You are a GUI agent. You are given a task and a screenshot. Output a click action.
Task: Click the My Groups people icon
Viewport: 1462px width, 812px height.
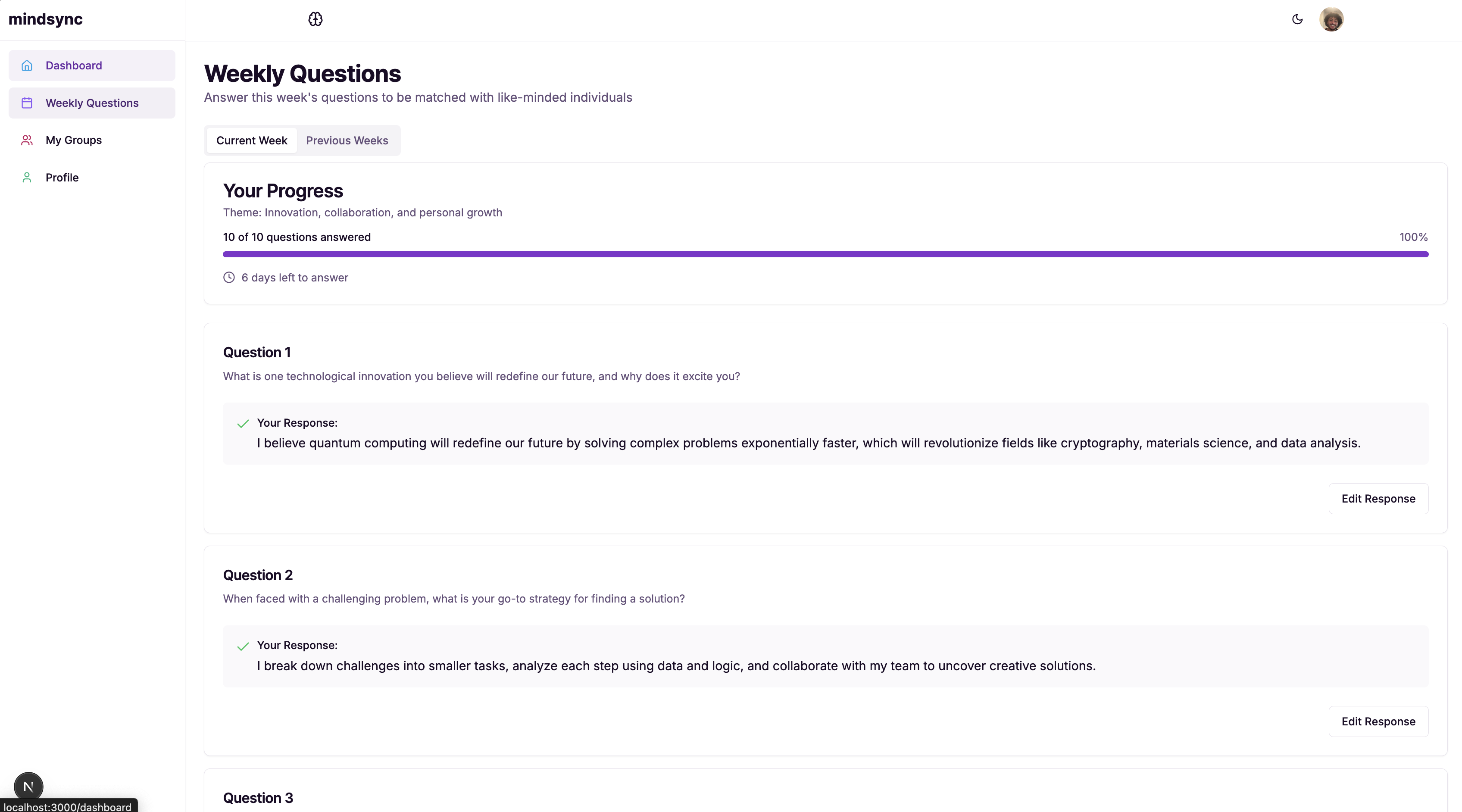click(27, 140)
